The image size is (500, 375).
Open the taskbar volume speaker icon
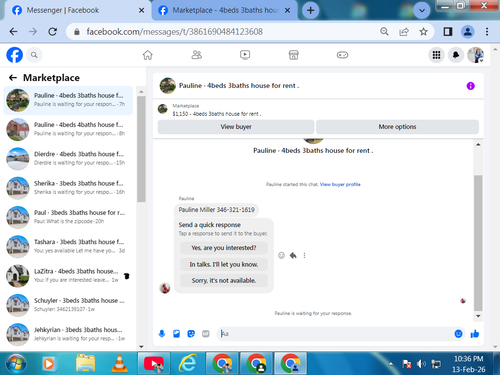421,364
